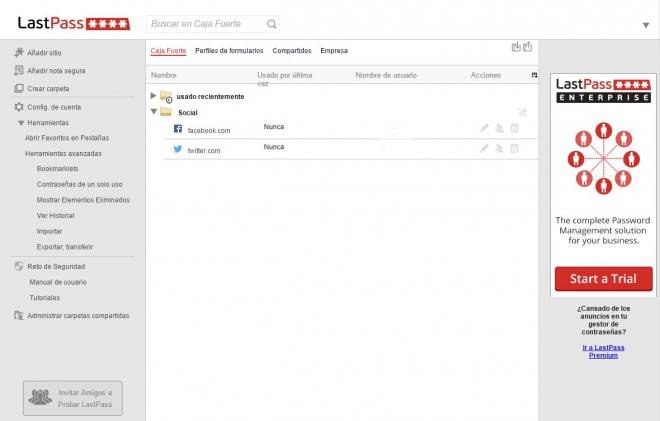Viewport: 660px width, 421px height.
Task: Delete the twitter.com entry
Action: click(x=514, y=148)
